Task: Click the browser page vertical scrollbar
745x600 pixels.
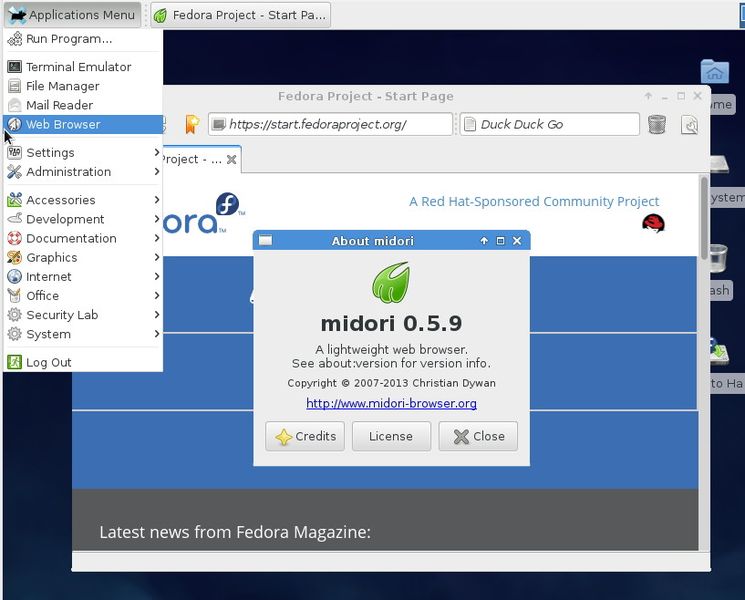Action: (x=704, y=218)
